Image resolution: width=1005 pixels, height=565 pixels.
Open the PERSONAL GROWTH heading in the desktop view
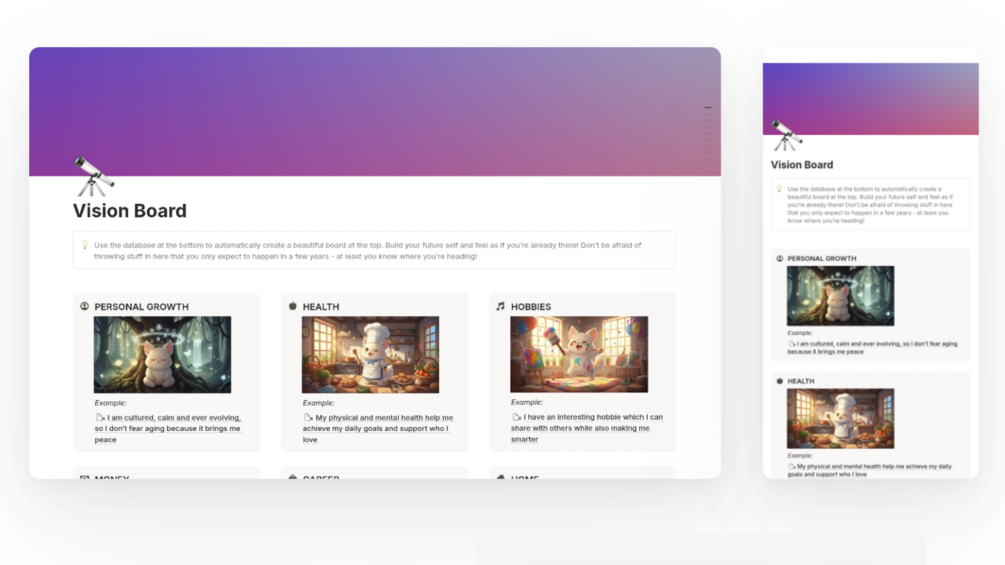[x=142, y=307]
